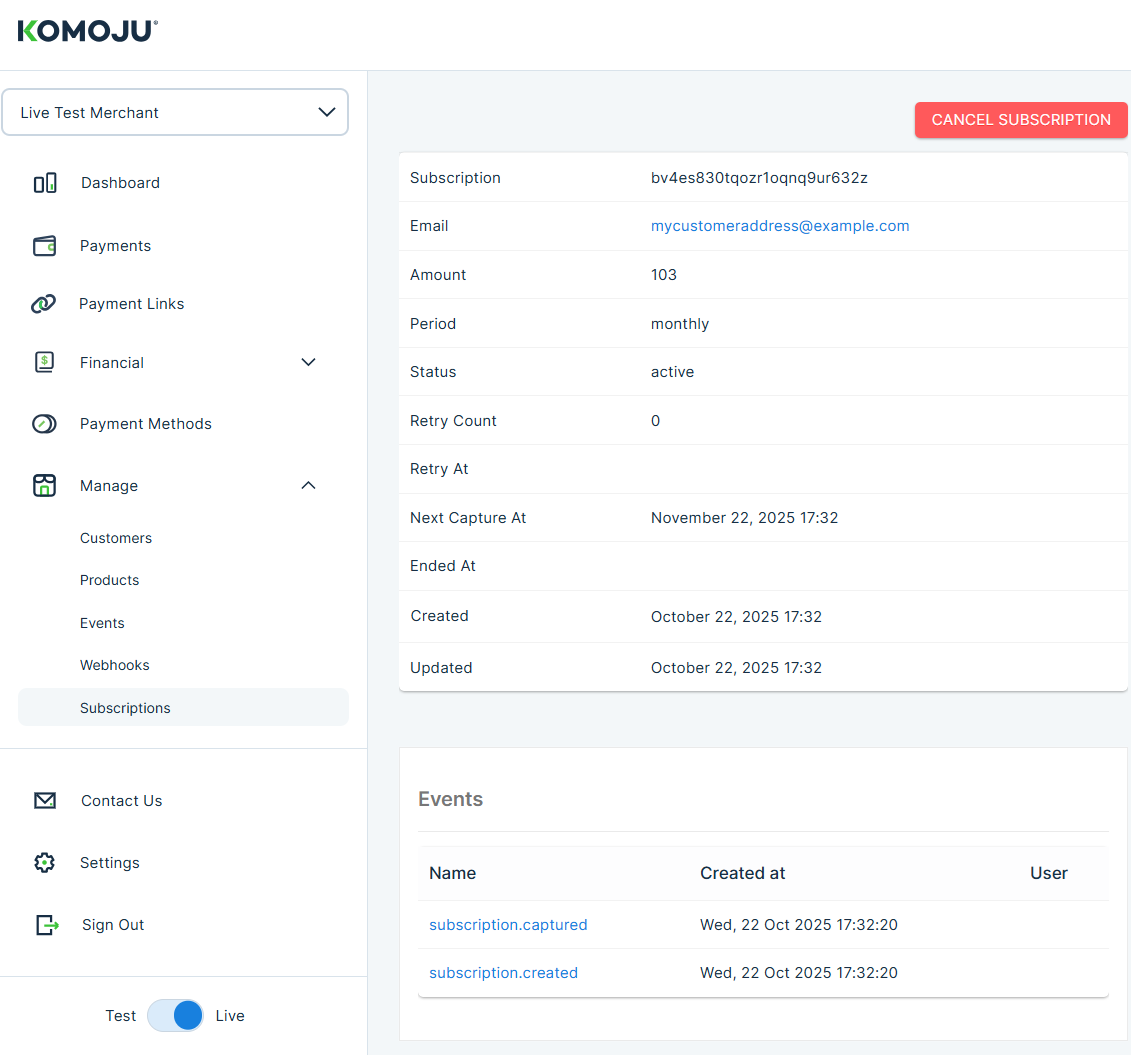Click the Test mode label

click(120, 1015)
